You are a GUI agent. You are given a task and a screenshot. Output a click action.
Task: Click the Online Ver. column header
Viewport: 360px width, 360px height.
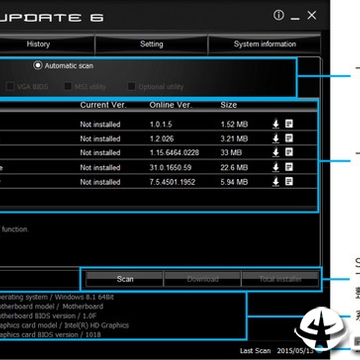(171, 105)
